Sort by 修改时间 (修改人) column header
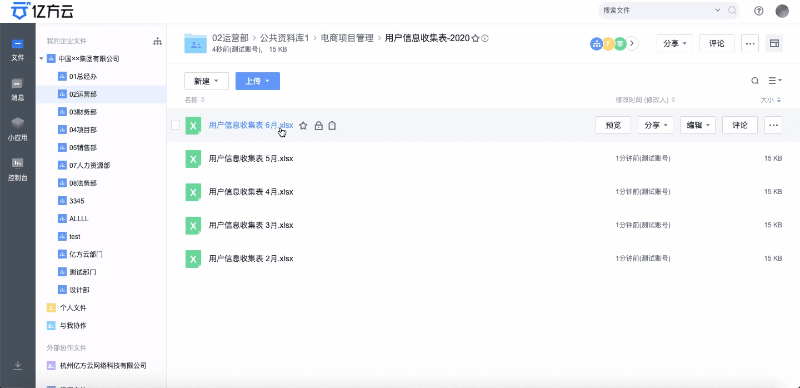 click(645, 100)
